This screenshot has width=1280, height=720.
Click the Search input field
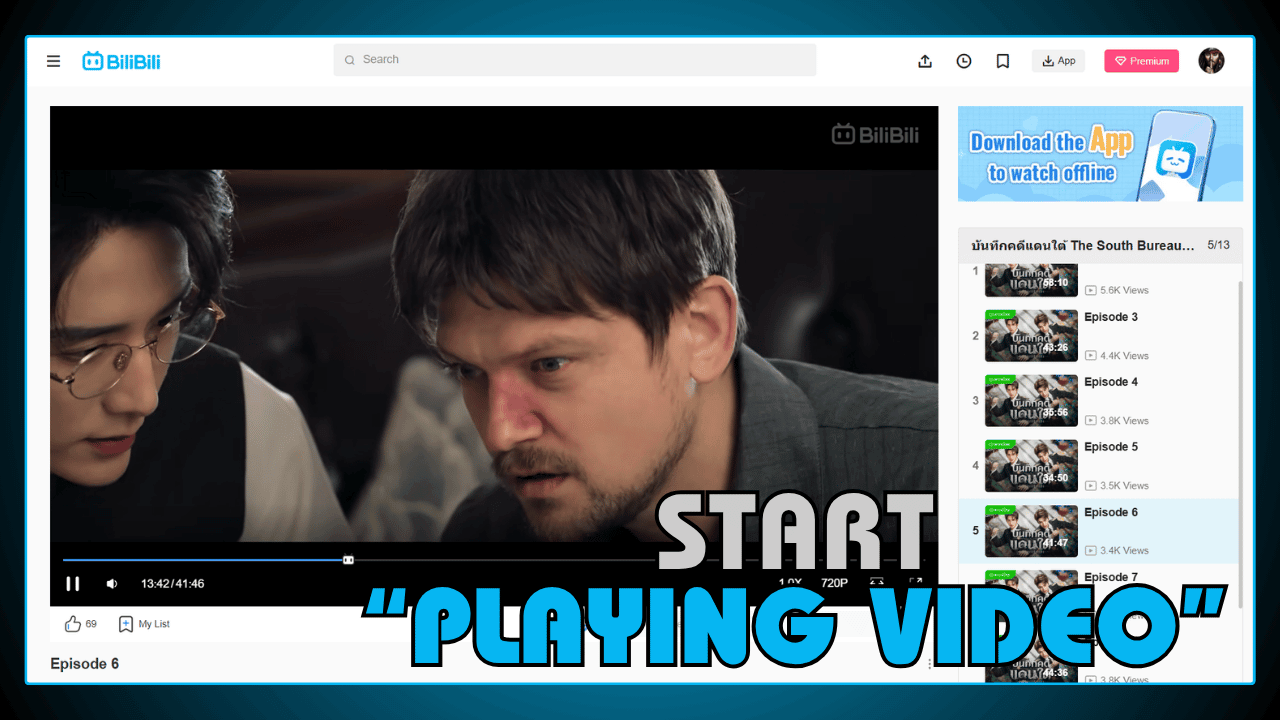(x=575, y=60)
